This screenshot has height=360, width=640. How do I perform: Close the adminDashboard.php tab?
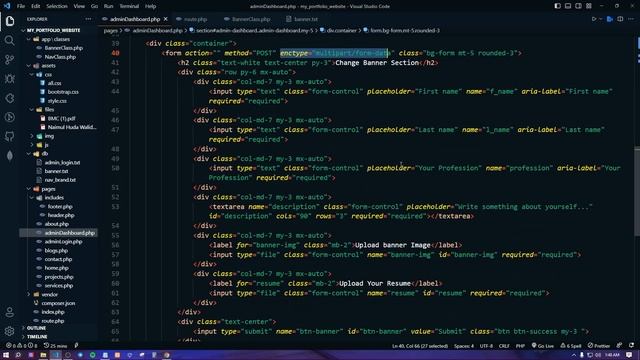(165, 19)
